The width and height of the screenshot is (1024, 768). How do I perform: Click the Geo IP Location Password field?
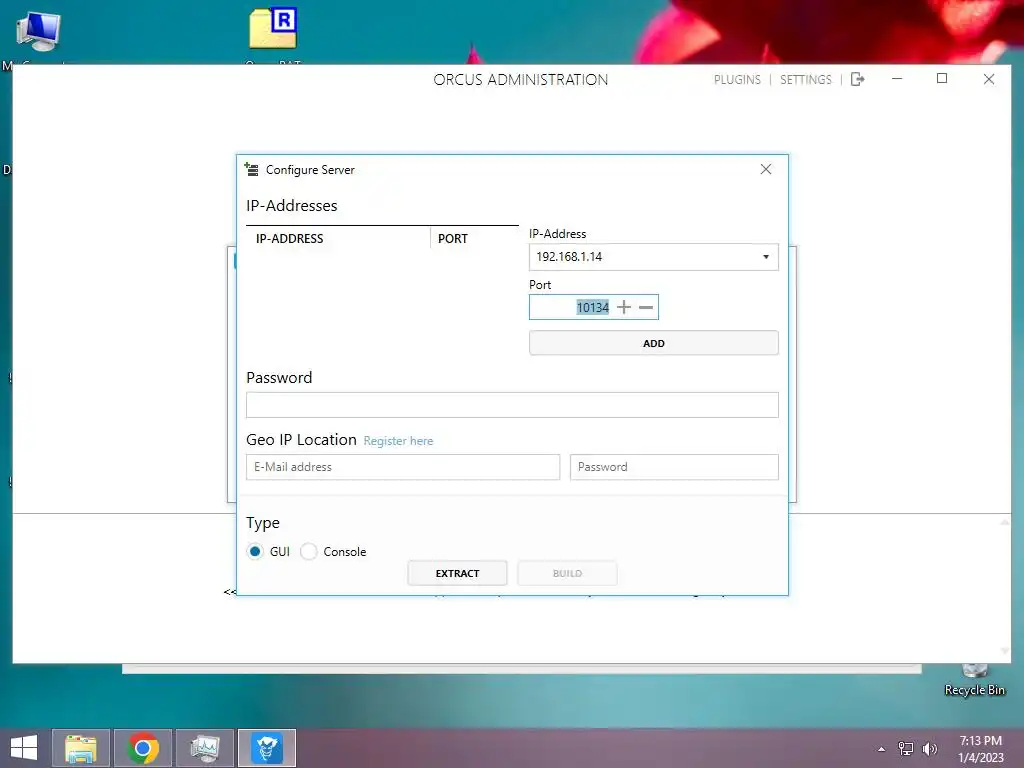tap(674, 467)
